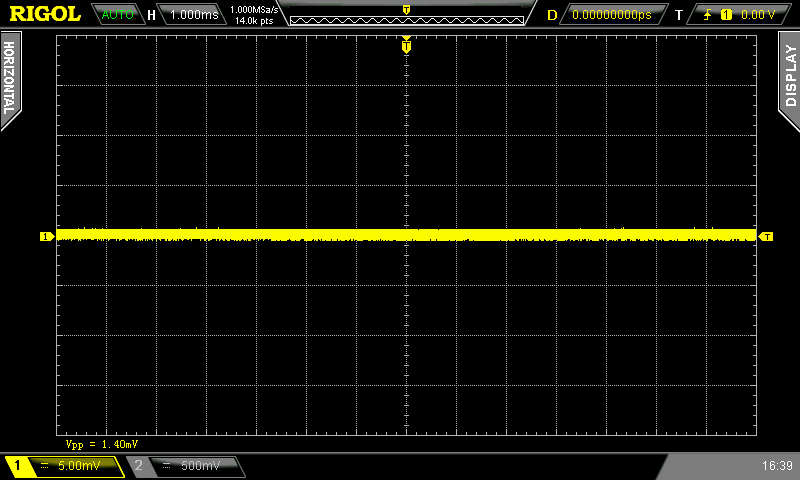Click the trigger marker in the memory overview bar
Screen dimensions: 800x480
[406, 10]
